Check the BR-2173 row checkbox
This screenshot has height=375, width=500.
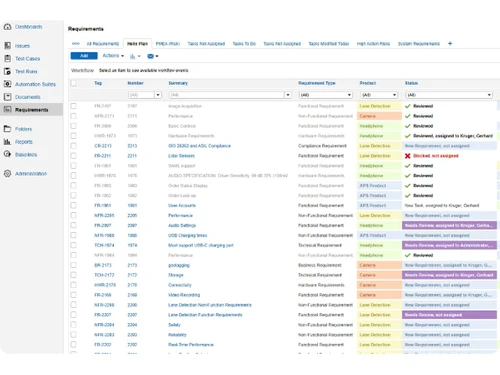pyautogui.click(x=73, y=265)
